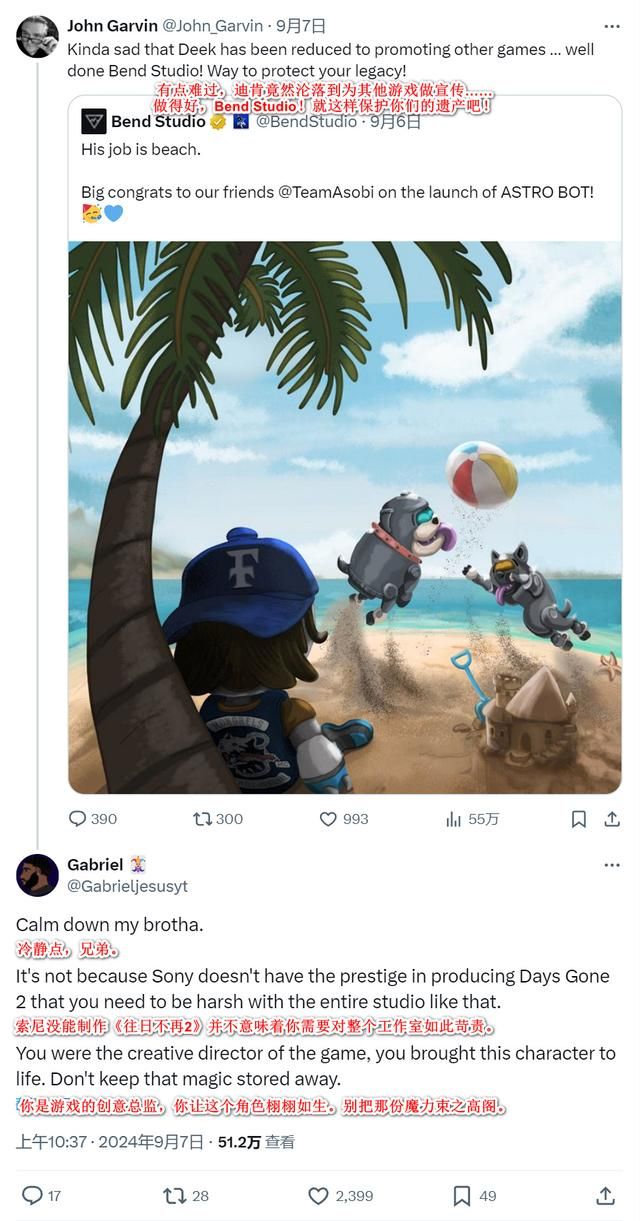
Task: Reply to Gabriel's tweet with 17 replies
Action: pos(32,1195)
